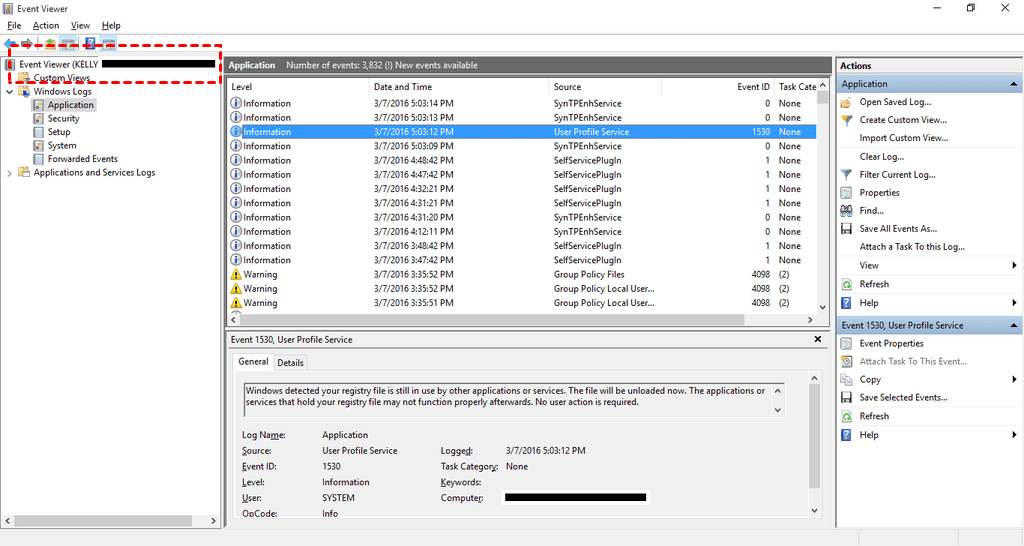This screenshot has width=1024, height=546.
Task: Expand Applications and Services Logs node
Action: pos(10,173)
